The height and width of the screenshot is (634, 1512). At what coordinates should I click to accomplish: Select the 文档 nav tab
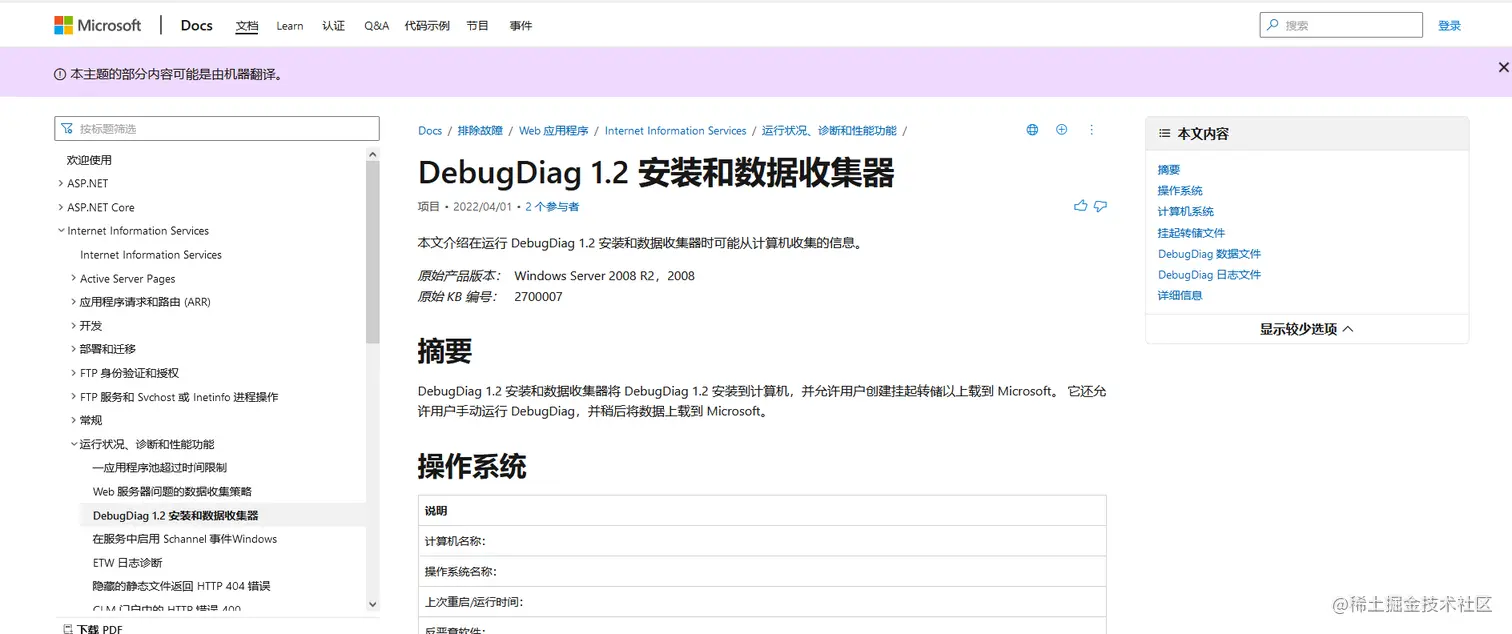click(x=247, y=26)
